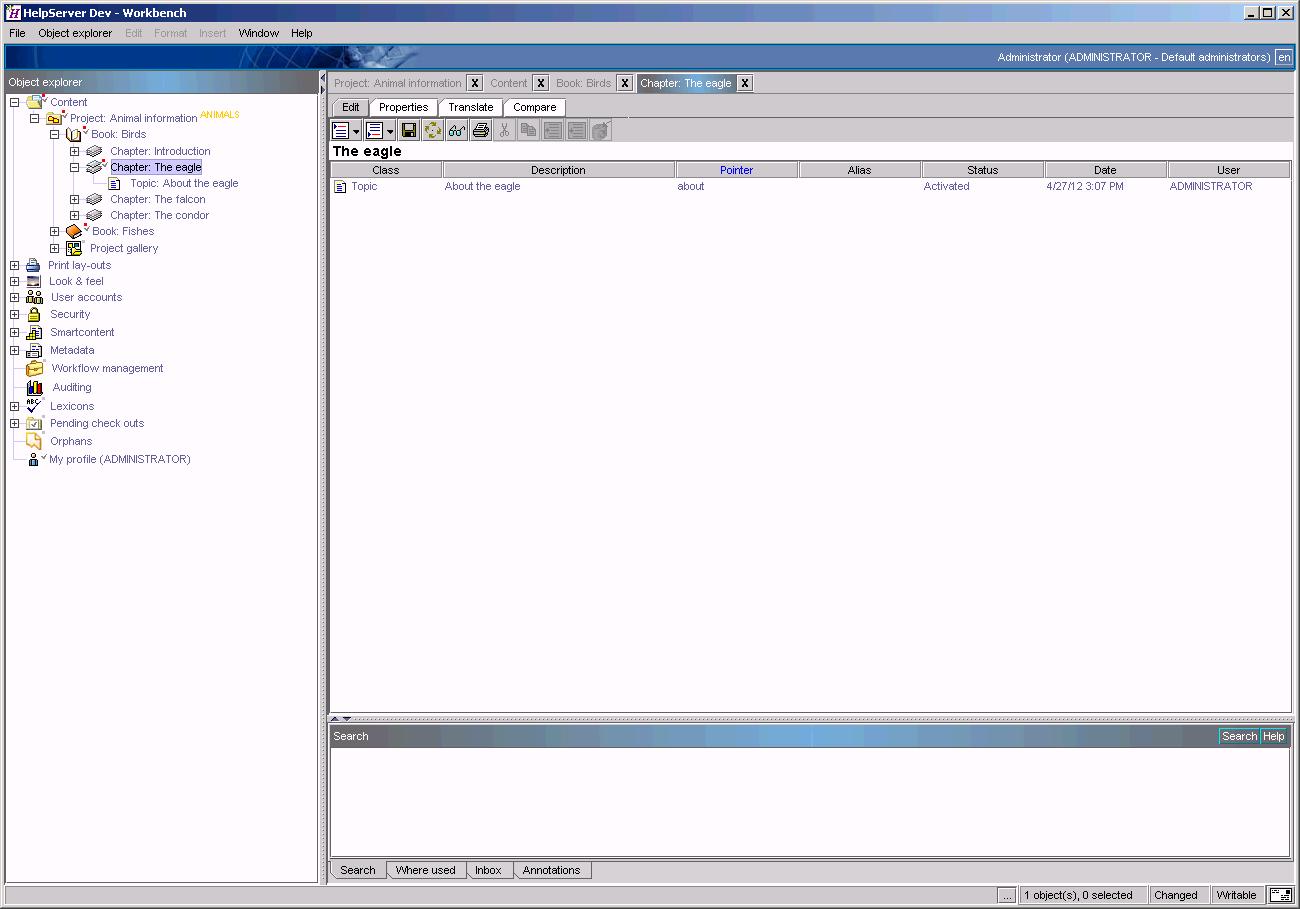The height and width of the screenshot is (909, 1300).
Task: Click the Lexicons ABC checkmark icon
Action: point(34,406)
